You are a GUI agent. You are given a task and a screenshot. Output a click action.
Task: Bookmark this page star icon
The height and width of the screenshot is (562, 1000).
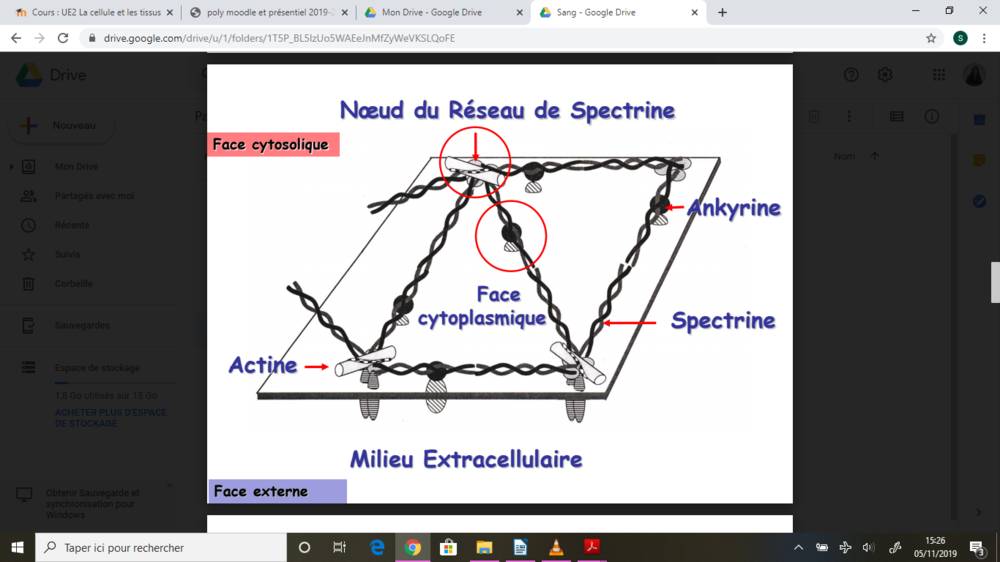coord(931,38)
